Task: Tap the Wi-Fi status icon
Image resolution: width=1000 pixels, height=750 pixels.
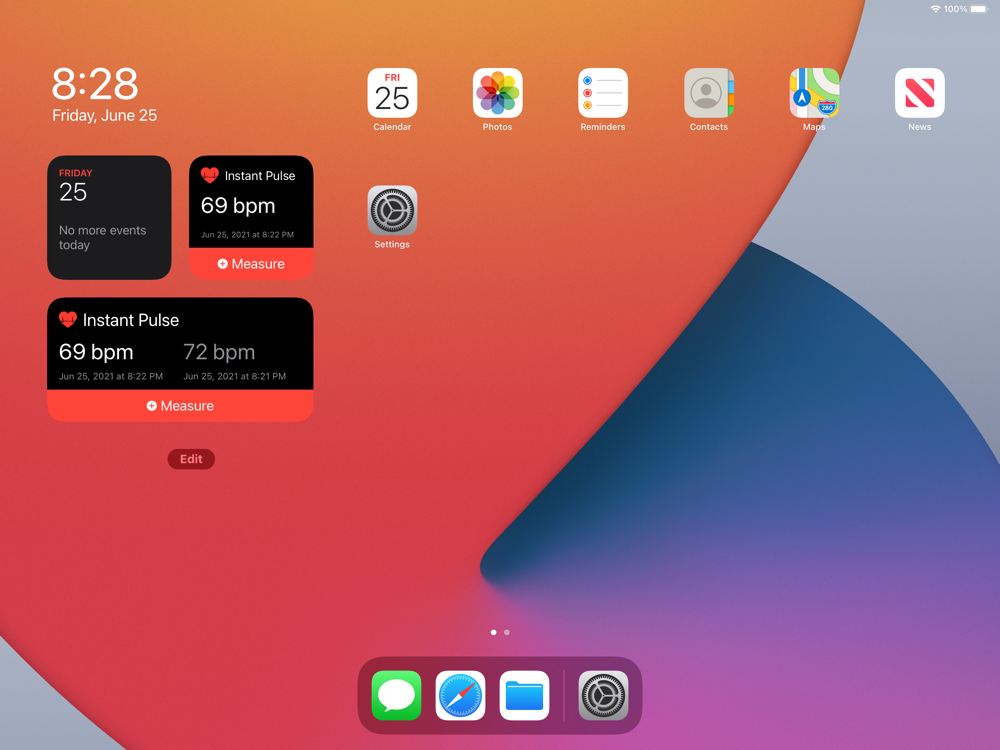Action: click(x=935, y=9)
